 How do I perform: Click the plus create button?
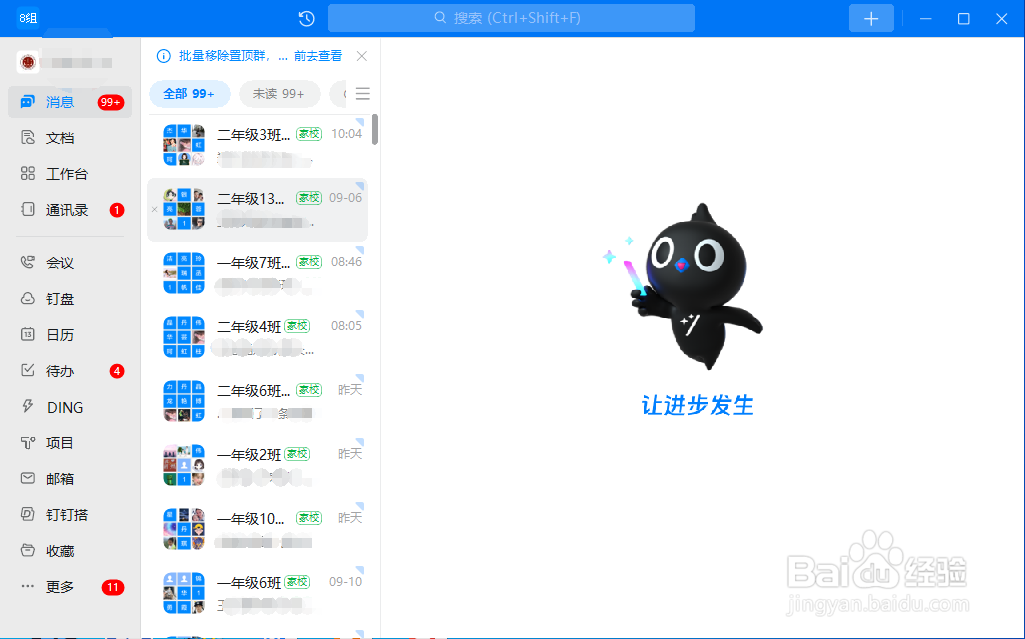pyautogui.click(x=871, y=18)
